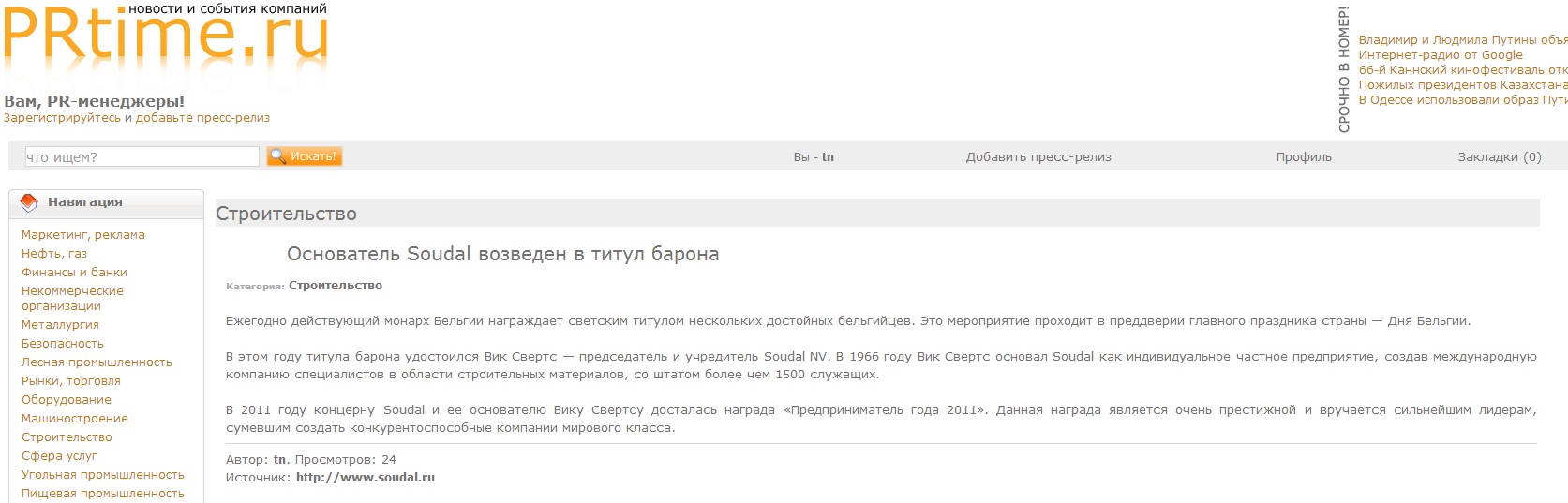This screenshot has height=503, width=1568.
Task: Click the 'Просмотров: 24' view count
Action: (x=346, y=460)
